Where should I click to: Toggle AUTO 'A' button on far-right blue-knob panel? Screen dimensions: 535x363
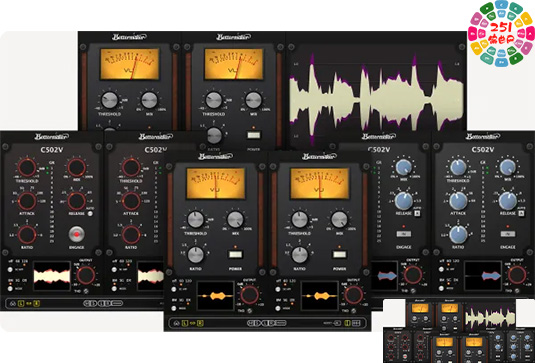point(521,214)
